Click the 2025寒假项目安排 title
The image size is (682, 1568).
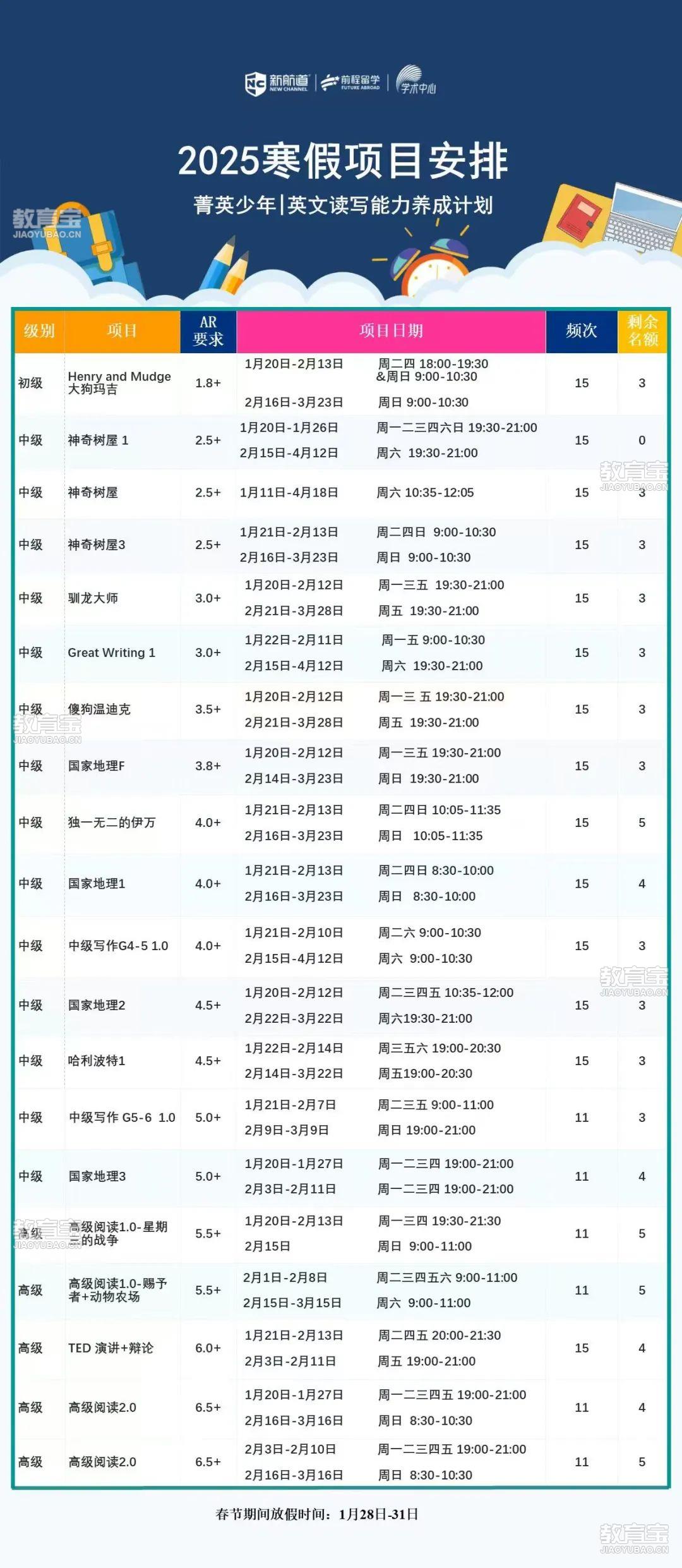342,161
